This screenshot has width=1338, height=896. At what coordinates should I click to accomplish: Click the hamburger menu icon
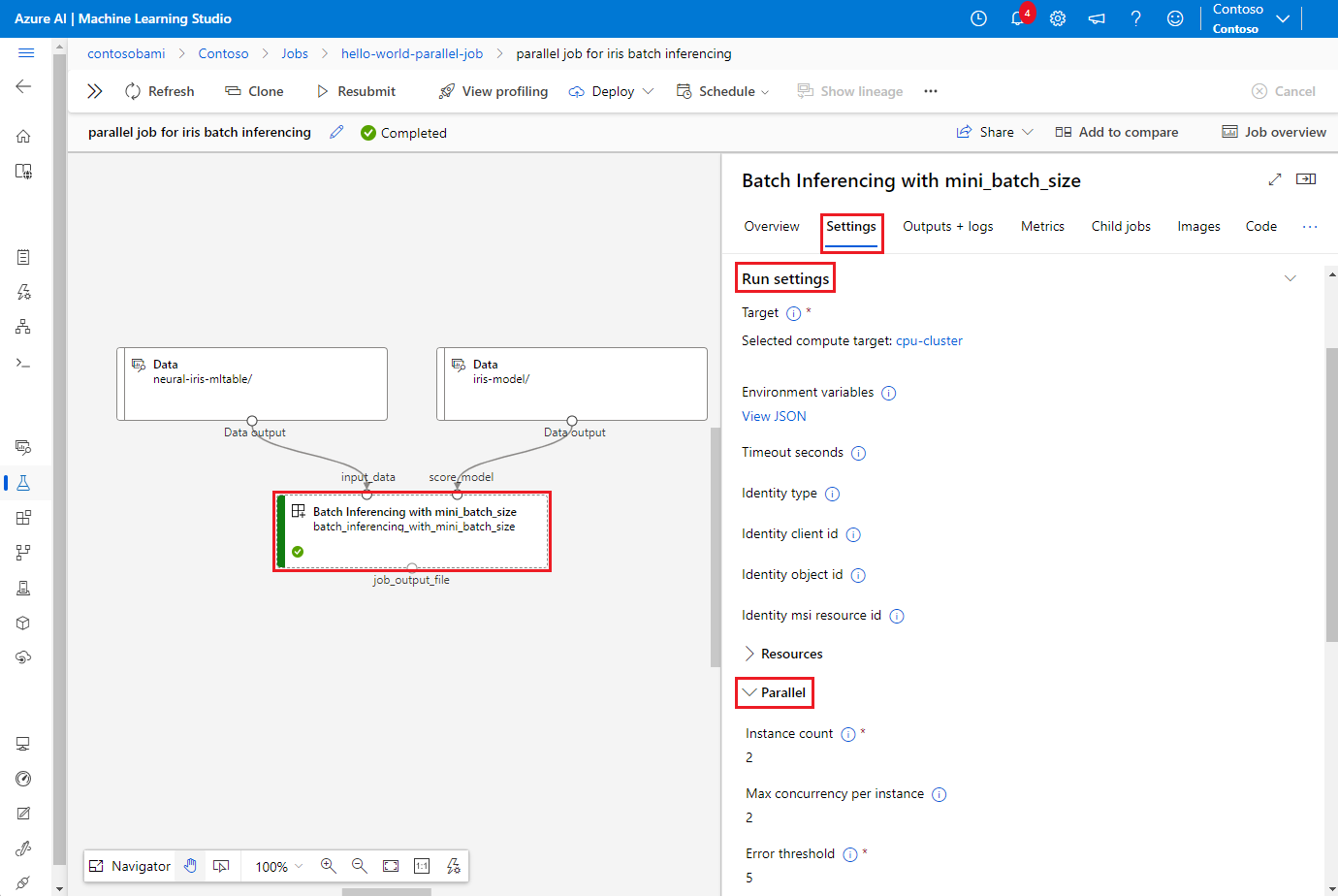click(26, 53)
